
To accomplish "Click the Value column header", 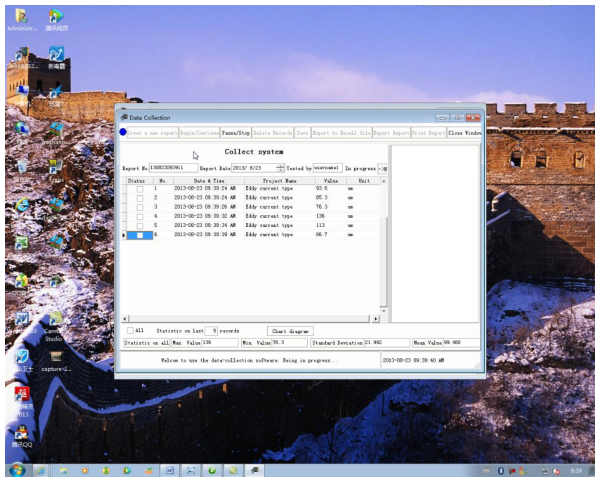I will pyautogui.click(x=331, y=180).
